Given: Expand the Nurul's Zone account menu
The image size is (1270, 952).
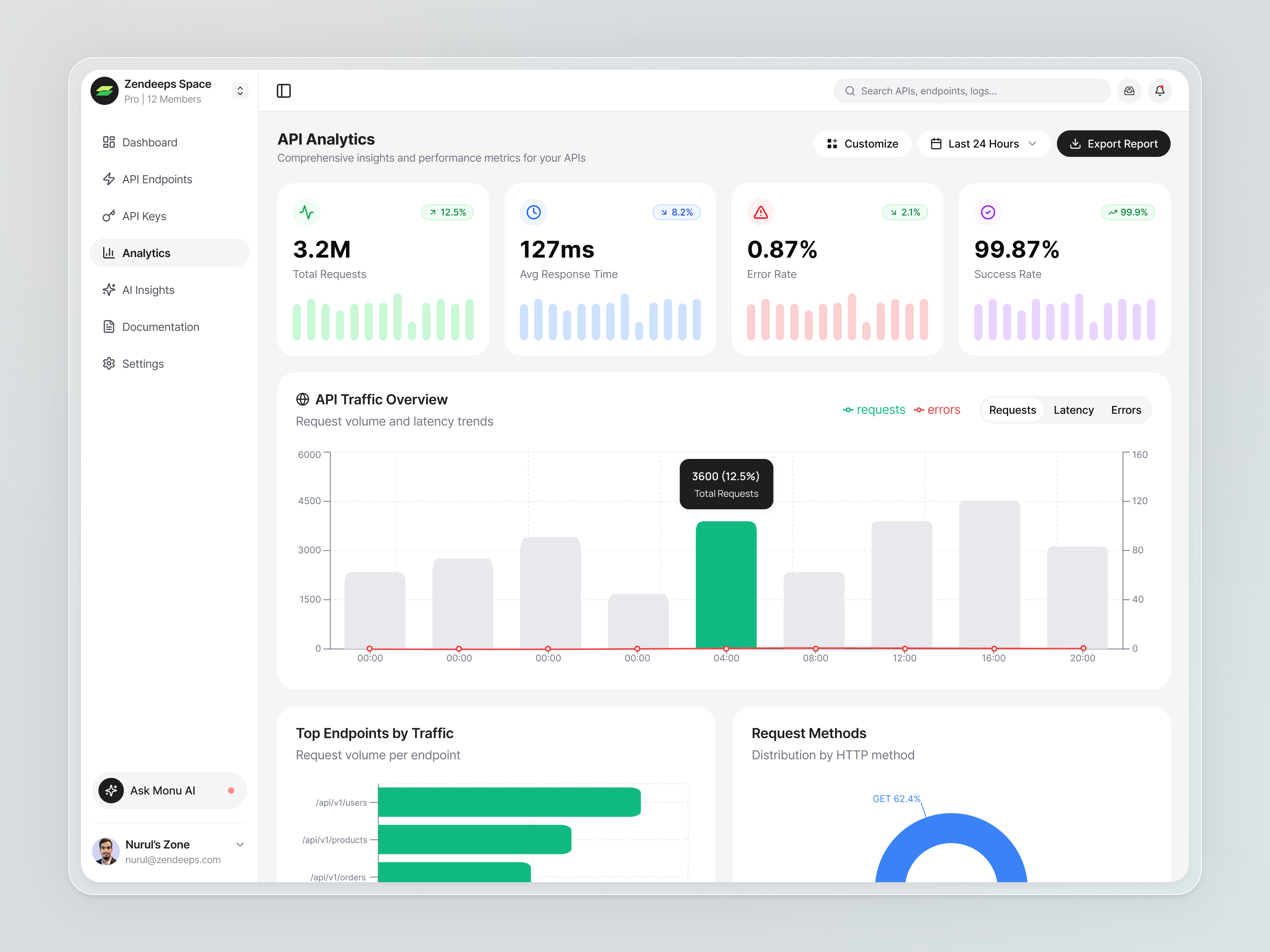Looking at the screenshot, I should coord(240,844).
